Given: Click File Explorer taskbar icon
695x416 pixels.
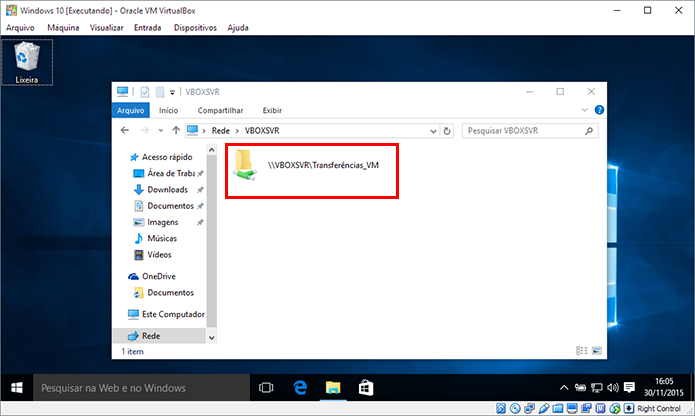Looking at the screenshot, I should [x=333, y=388].
